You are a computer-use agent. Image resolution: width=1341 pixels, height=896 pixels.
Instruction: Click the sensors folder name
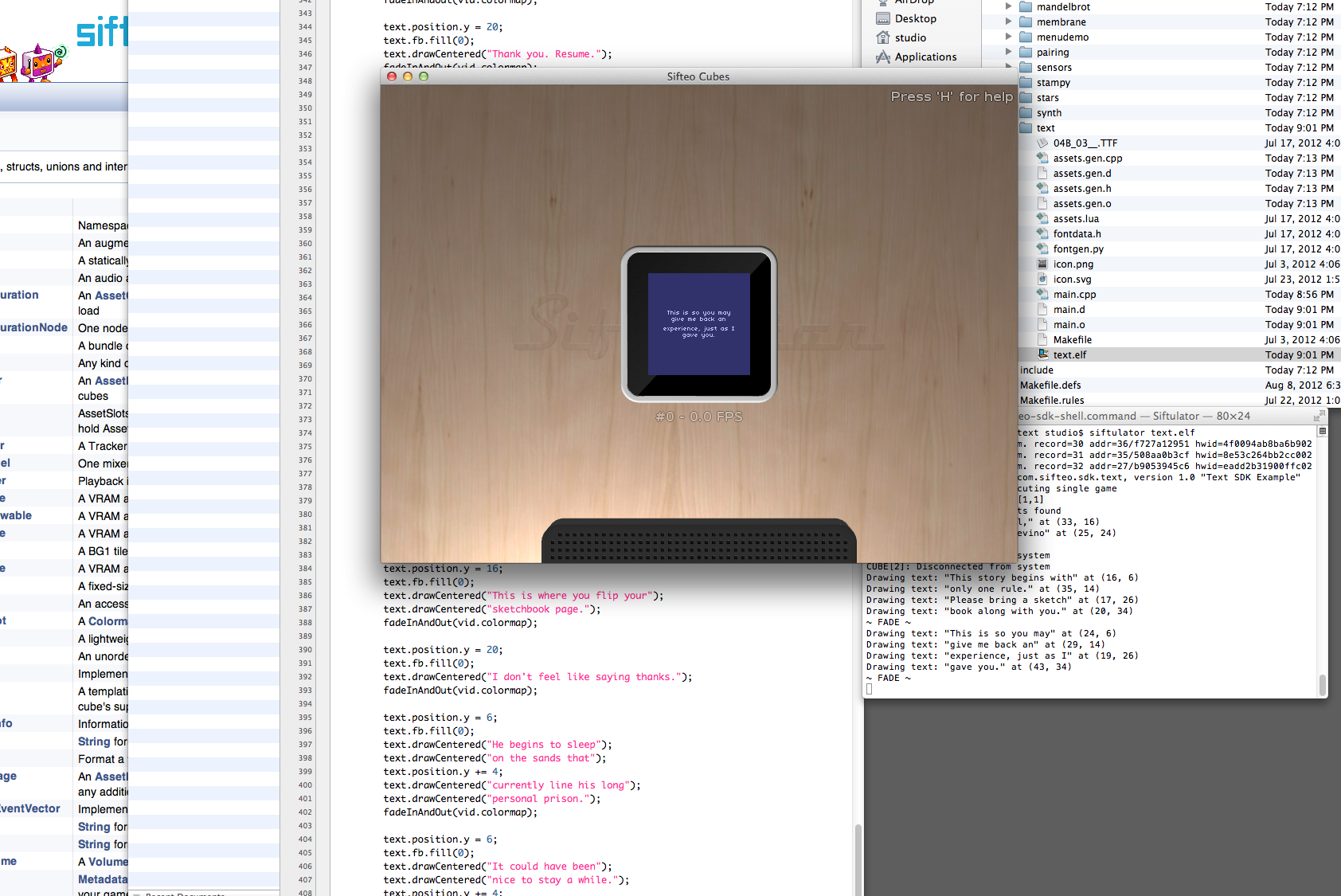click(1054, 67)
